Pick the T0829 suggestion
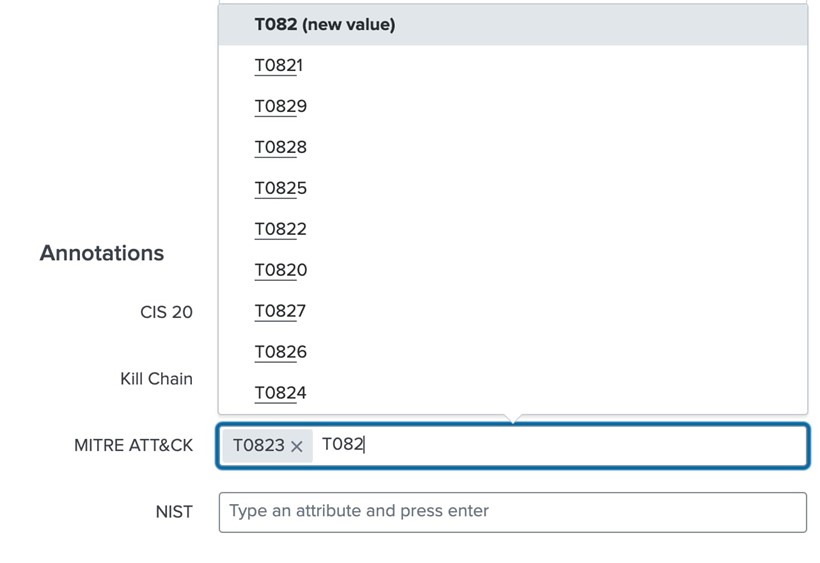820x563 pixels. pyautogui.click(x=280, y=107)
